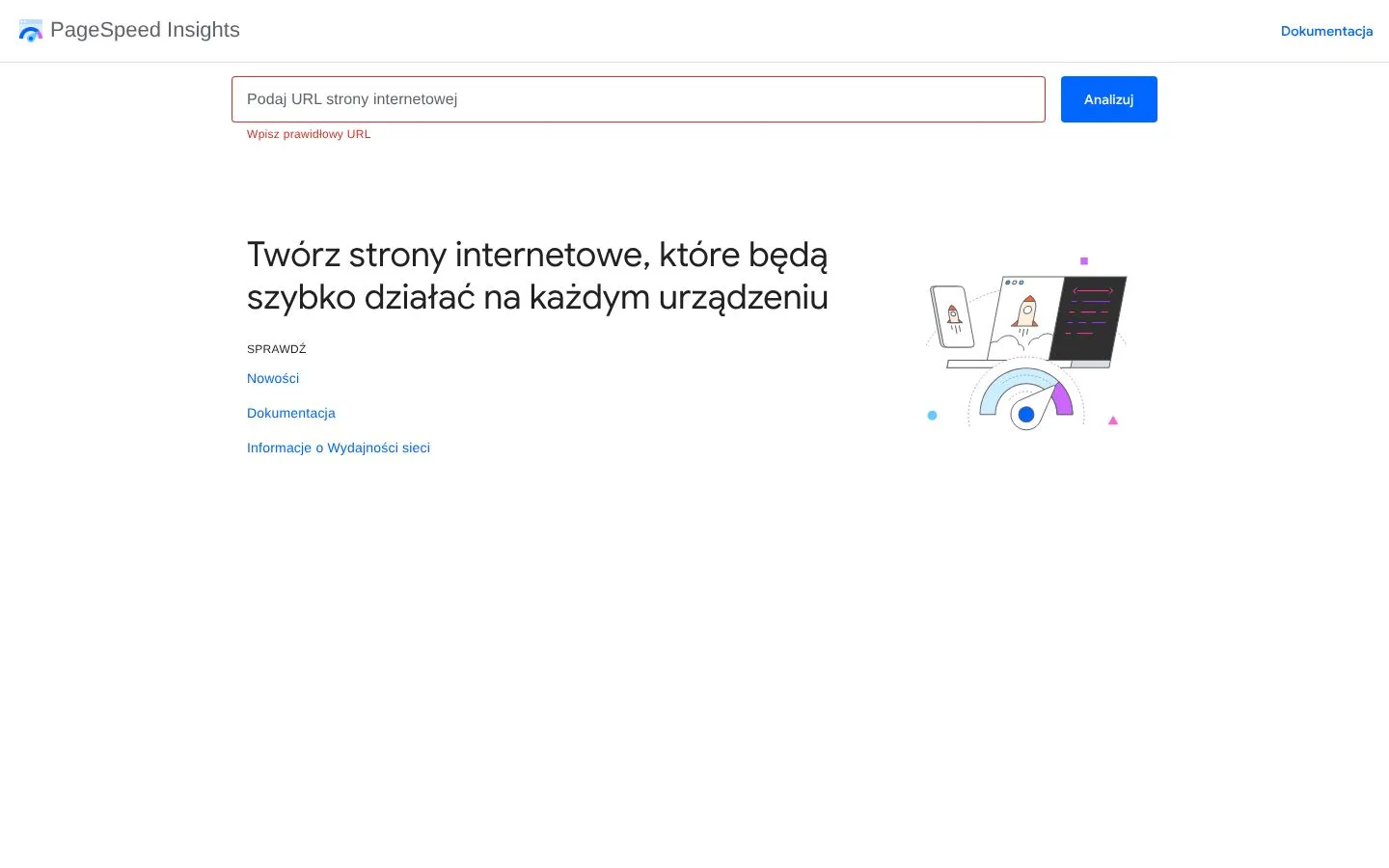Open Informacje o Wydajności sieci link
The image size is (1389, 868).
pos(339,448)
